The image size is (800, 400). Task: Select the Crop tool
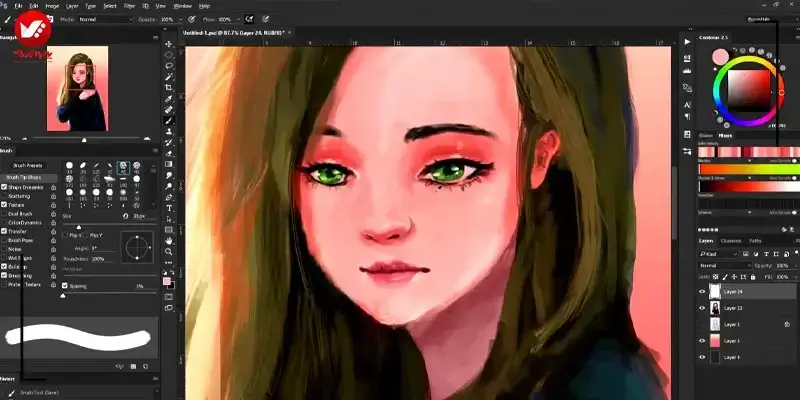click(x=169, y=88)
